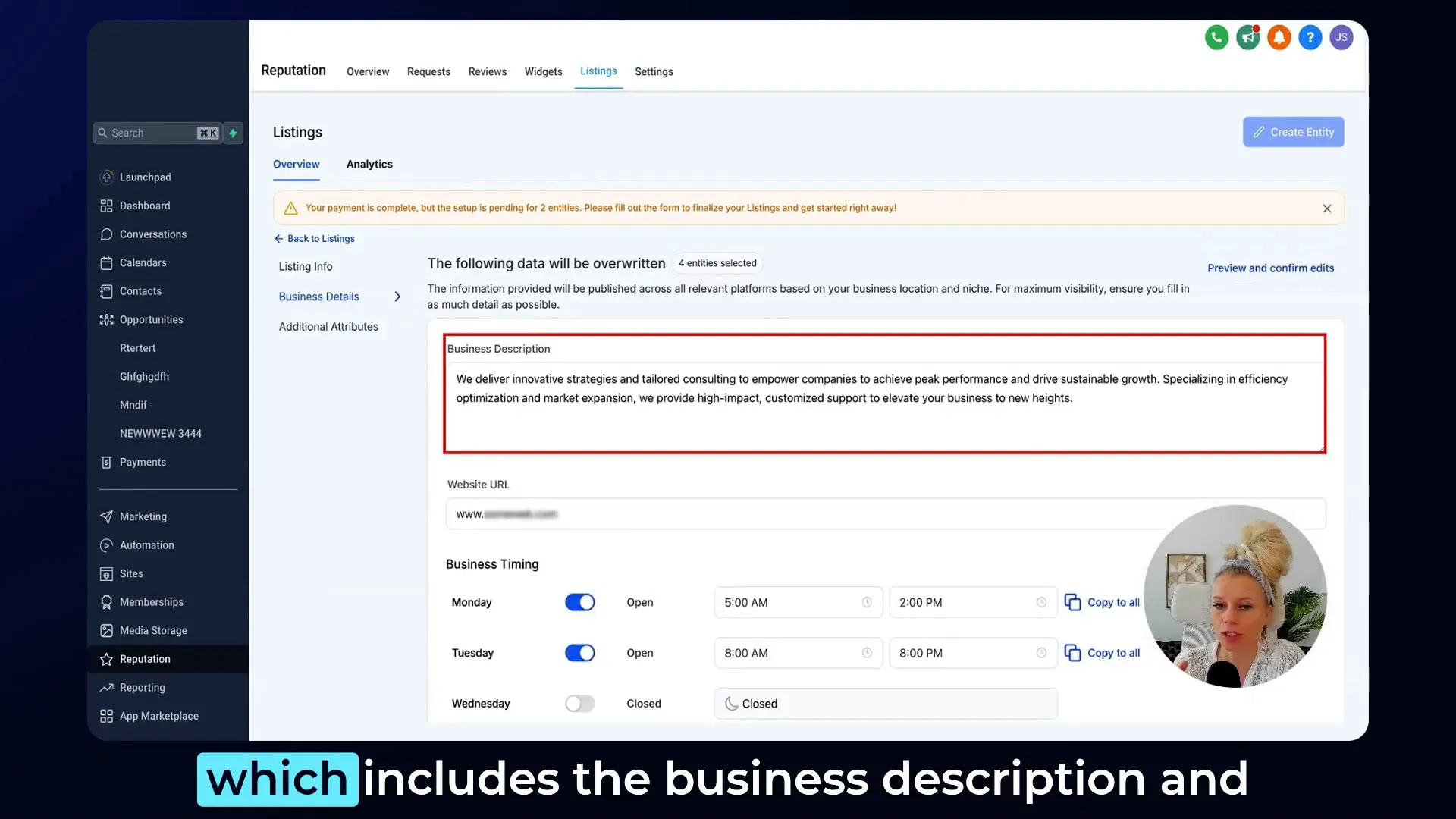Open Rterert sidebar item
This screenshot has width=1456, height=819.
[137, 348]
